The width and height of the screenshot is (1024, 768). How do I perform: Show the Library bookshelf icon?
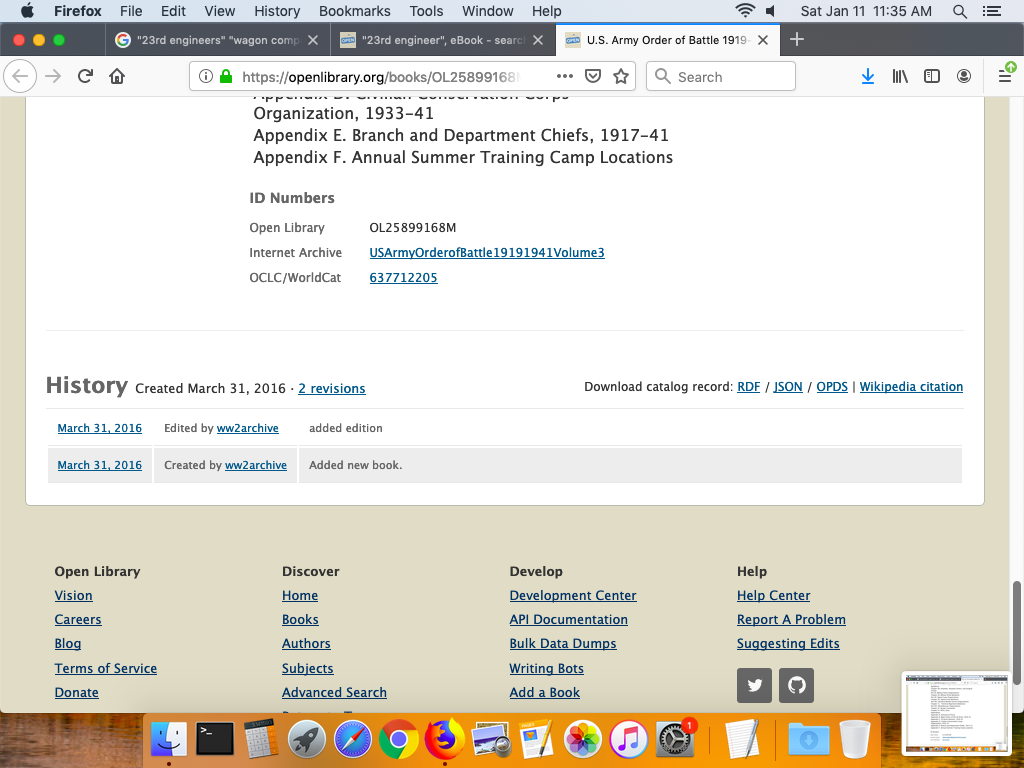click(900, 77)
